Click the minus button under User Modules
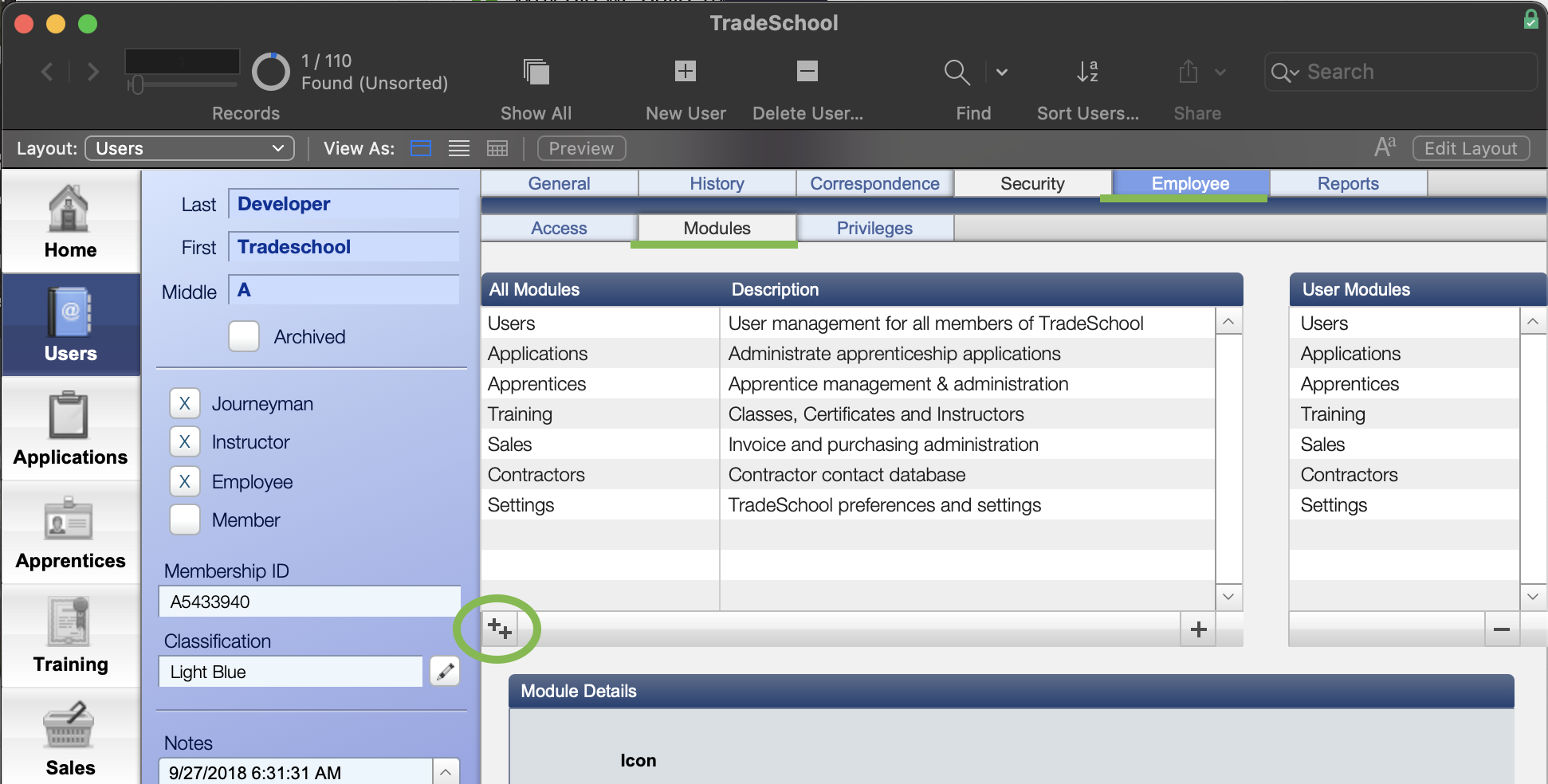The width and height of the screenshot is (1548, 784). [1502, 629]
